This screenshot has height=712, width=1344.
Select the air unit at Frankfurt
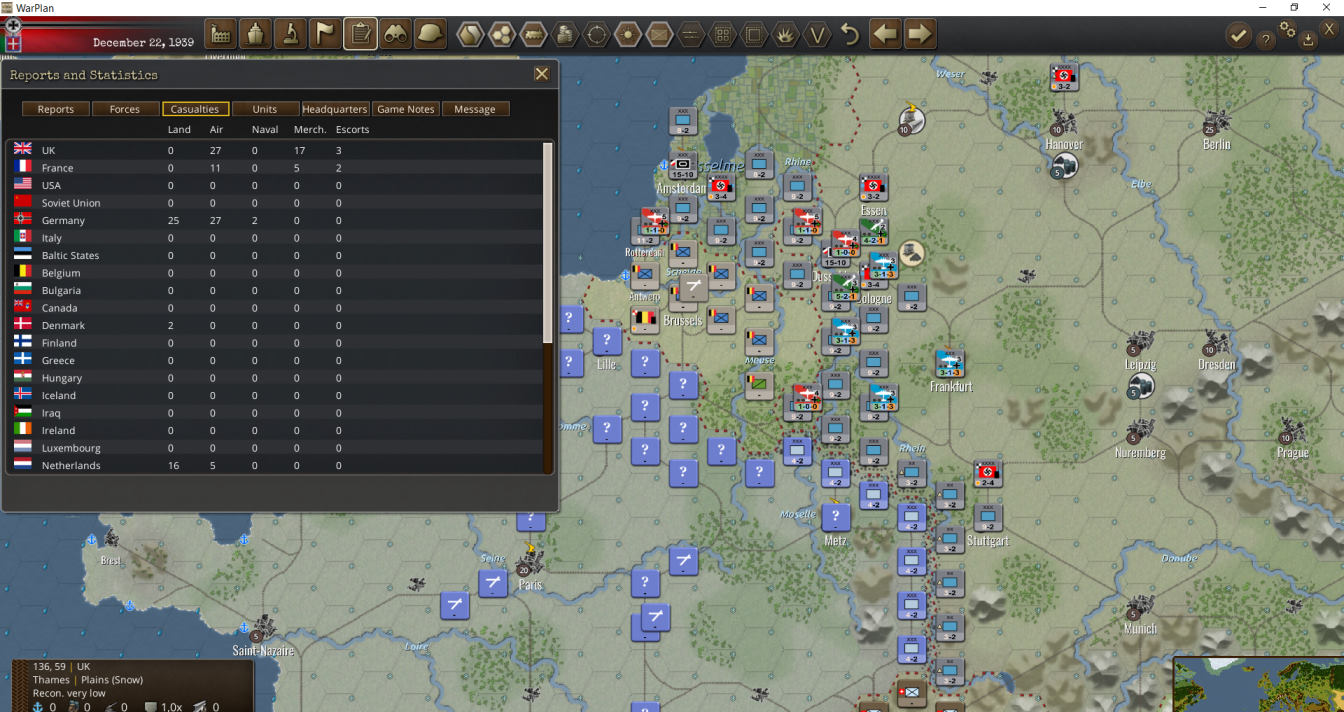(949, 364)
